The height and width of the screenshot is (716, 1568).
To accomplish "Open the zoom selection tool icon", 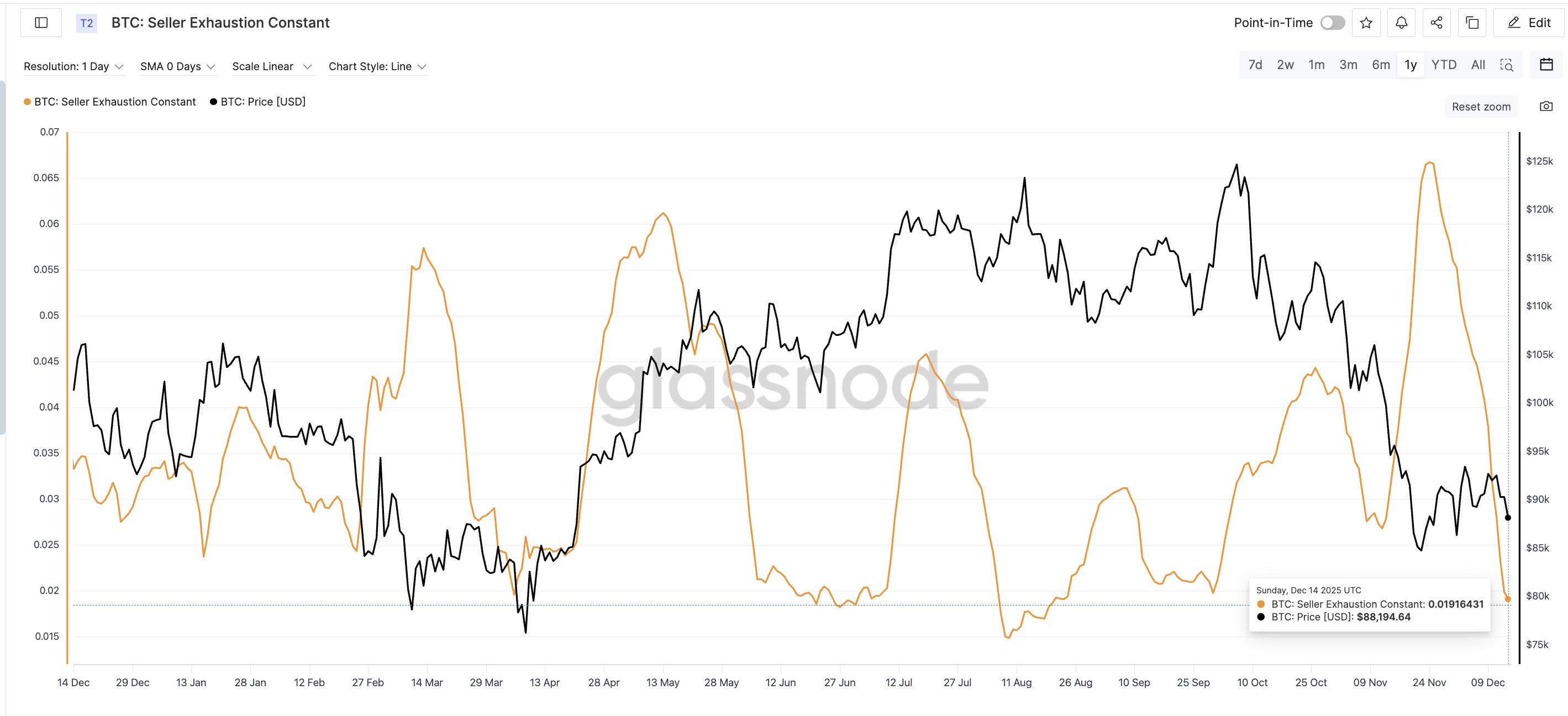I will 1507,65.
